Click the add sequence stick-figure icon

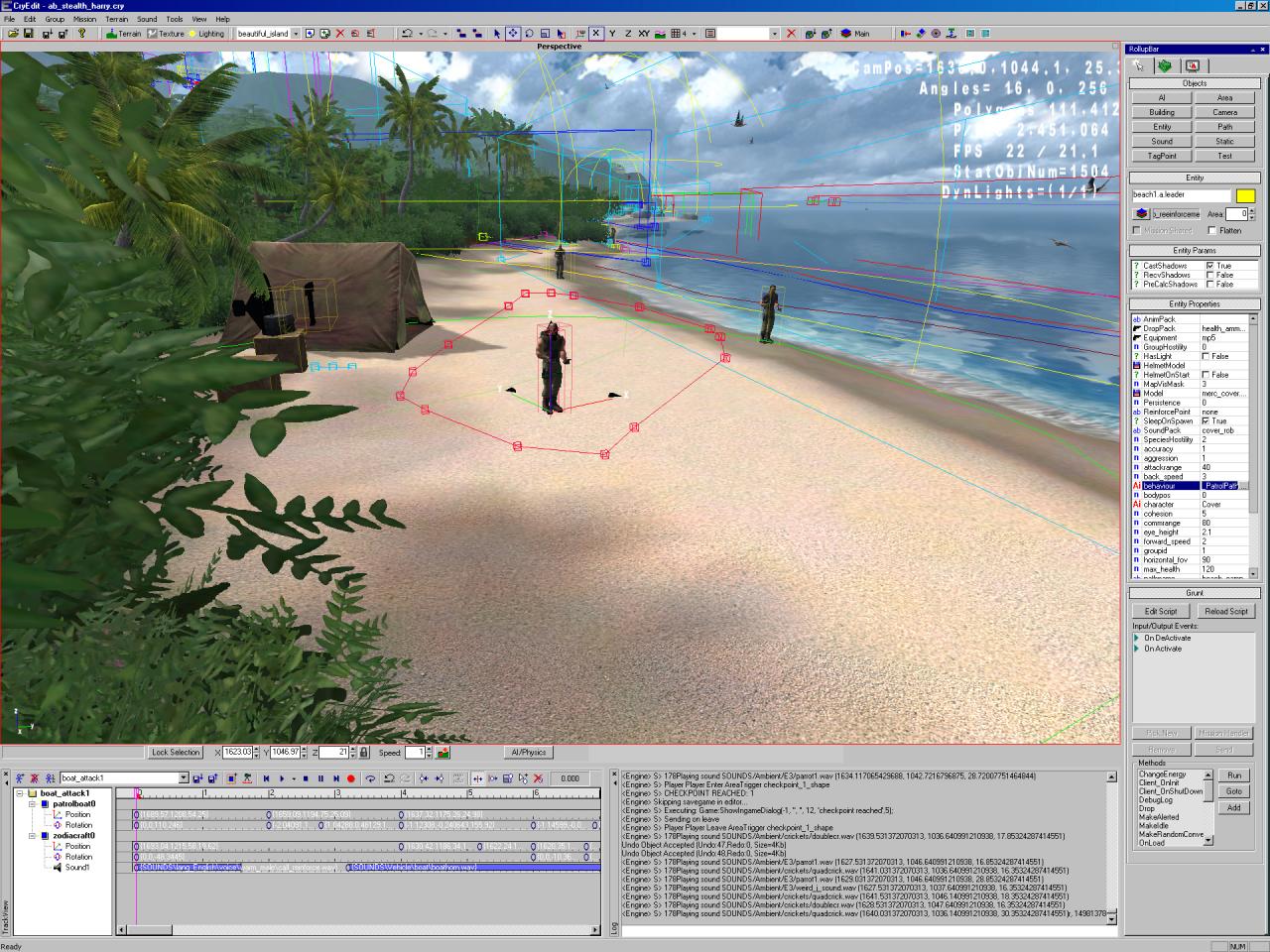click(19, 778)
